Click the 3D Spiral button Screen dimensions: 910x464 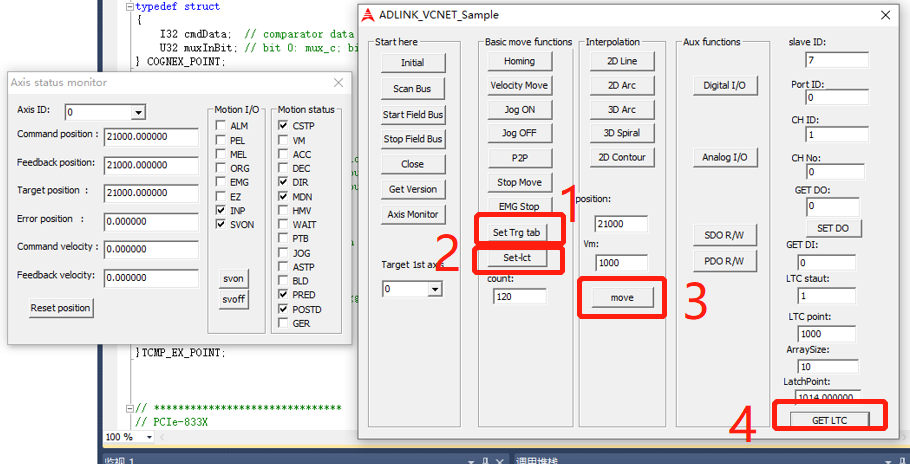622,133
